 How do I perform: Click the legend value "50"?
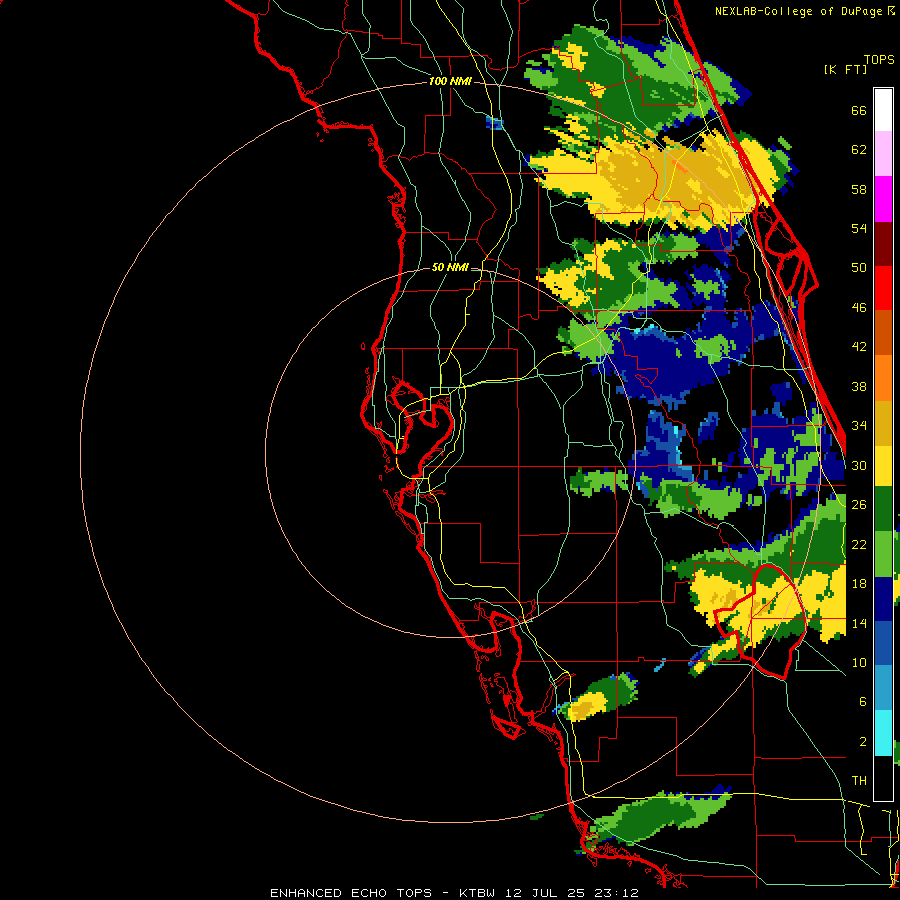[x=859, y=268]
